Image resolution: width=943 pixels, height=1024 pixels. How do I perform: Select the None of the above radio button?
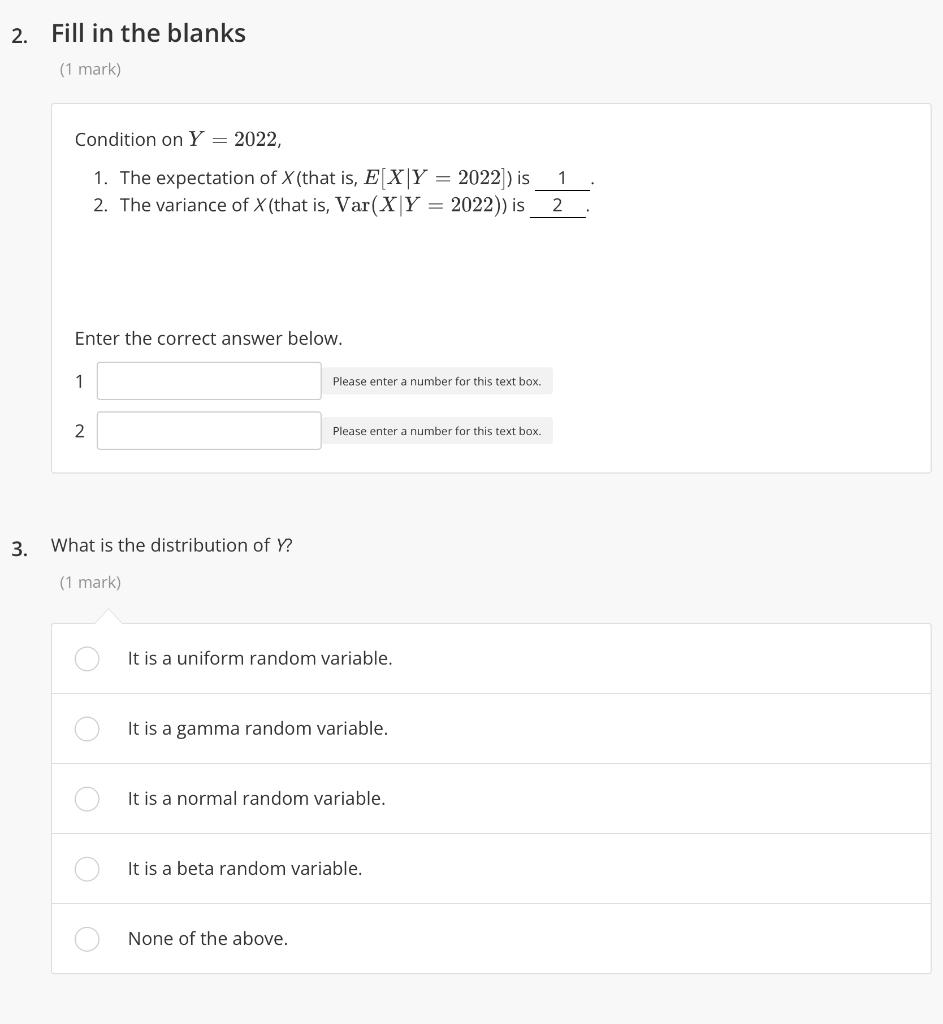[x=87, y=938]
